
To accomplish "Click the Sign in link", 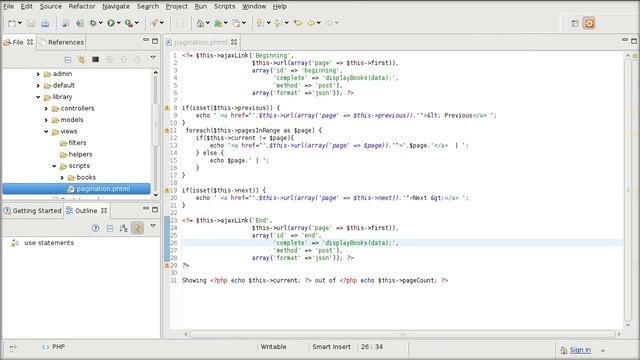I will coord(580,350).
